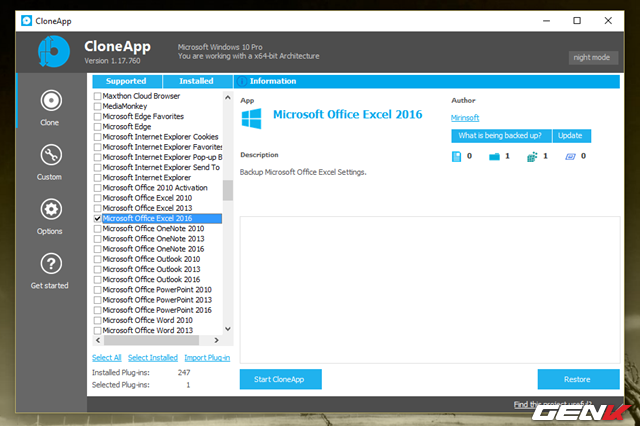Toggle the night mode button

tap(593, 58)
